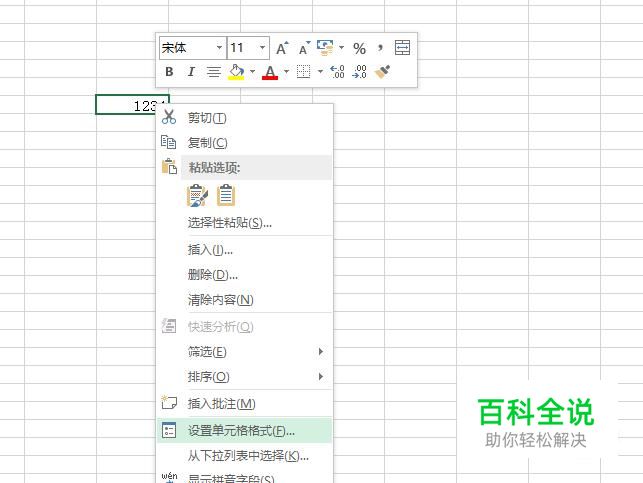This screenshot has width=643, height=483.
Task: Click the format cells icon
Action: [x=169, y=430]
